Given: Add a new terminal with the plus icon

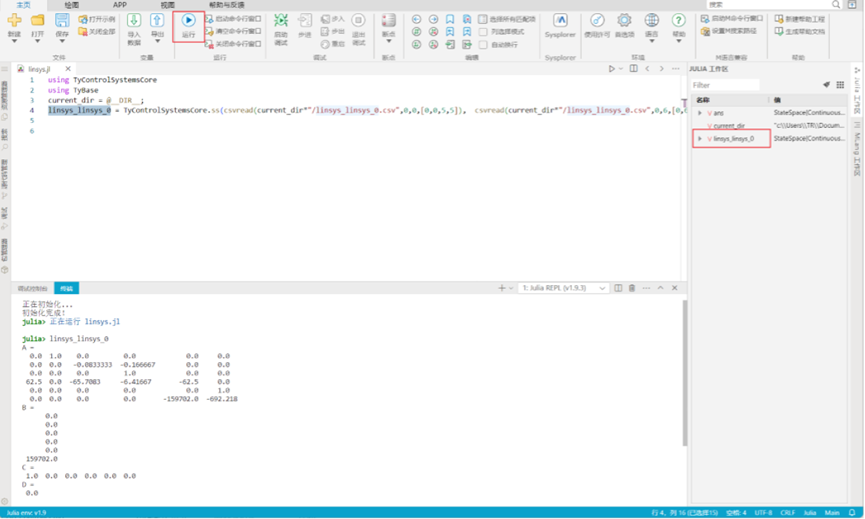Looking at the screenshot, I should click(x=501, y=288).
